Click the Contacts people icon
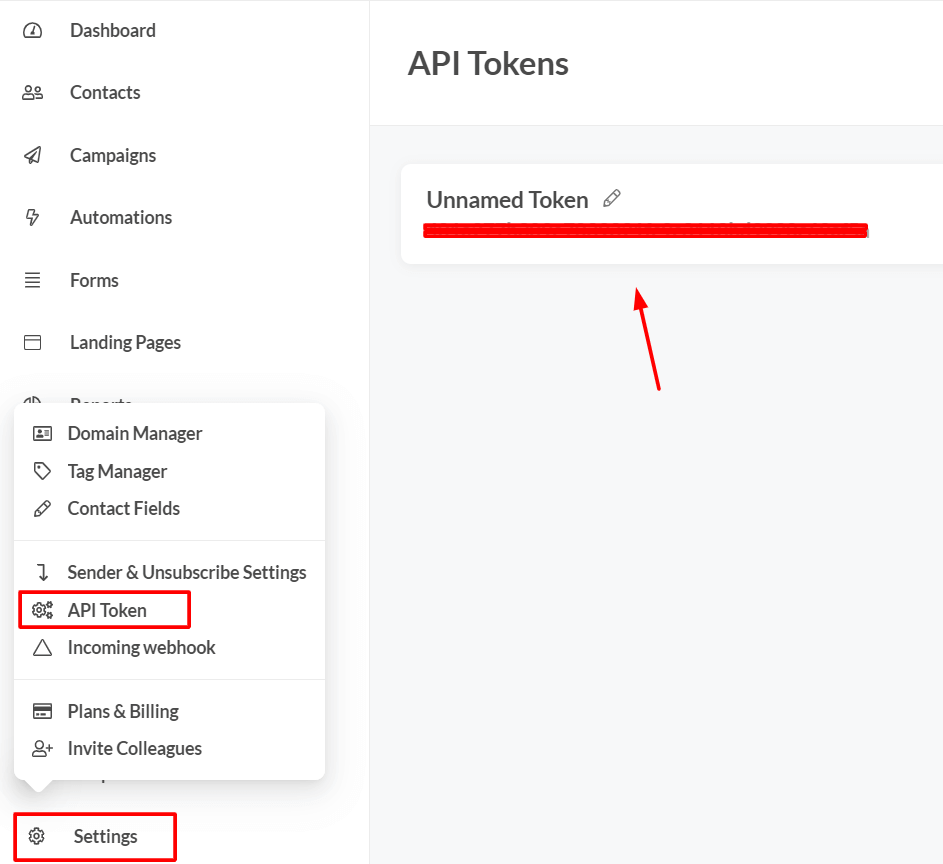The height and width of the screenshot is (864, 943). tap(33, 93)
